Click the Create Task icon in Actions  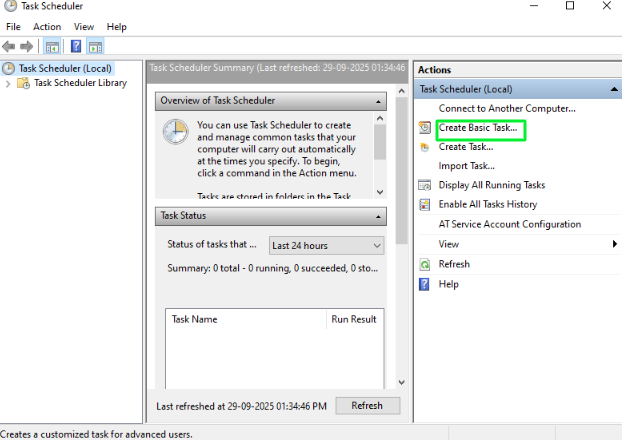coord(425,147)
